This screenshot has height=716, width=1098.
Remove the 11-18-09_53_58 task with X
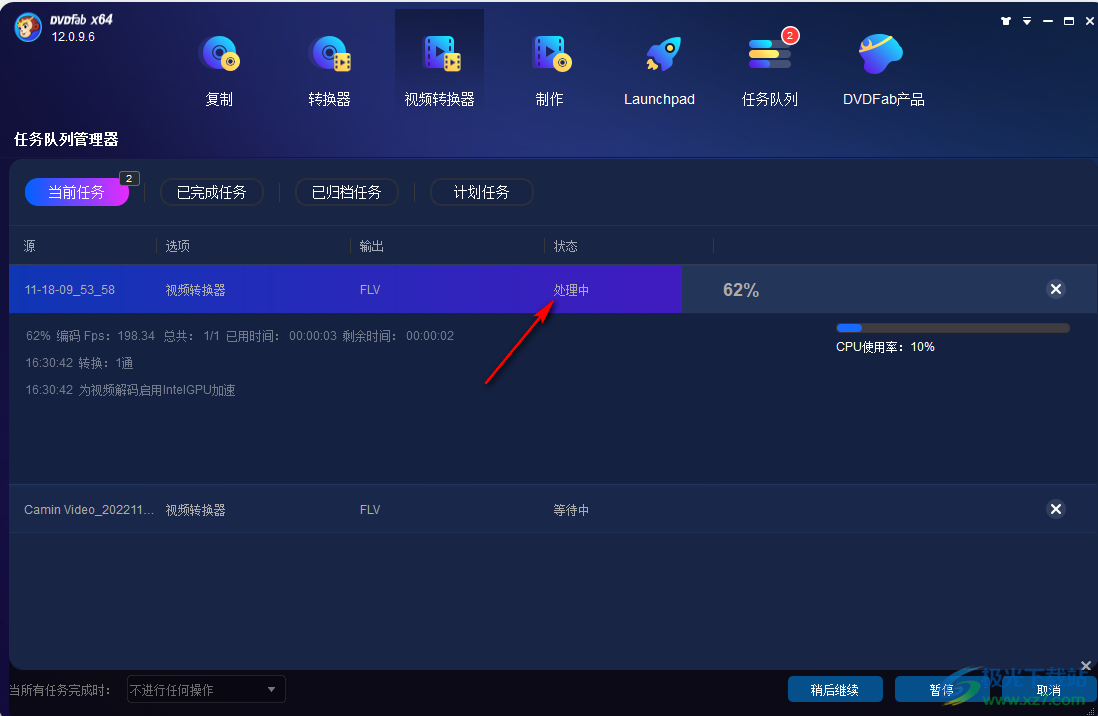coord(1056,289)
